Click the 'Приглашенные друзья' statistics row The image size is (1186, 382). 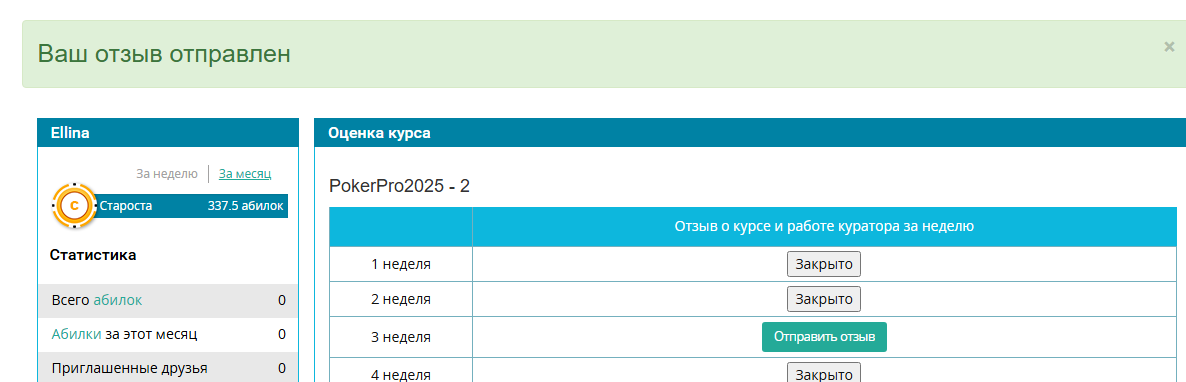168,368
